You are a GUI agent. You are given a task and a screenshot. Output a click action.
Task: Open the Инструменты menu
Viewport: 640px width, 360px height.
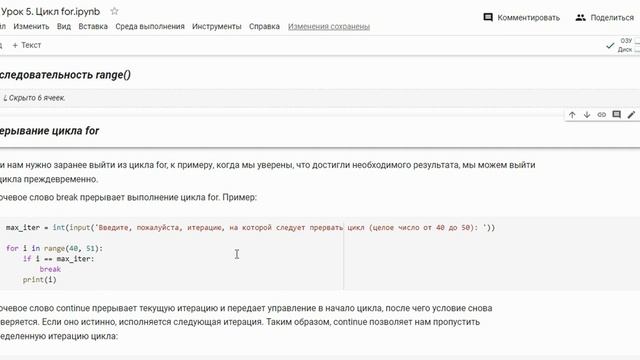click(x=217, y=27)
